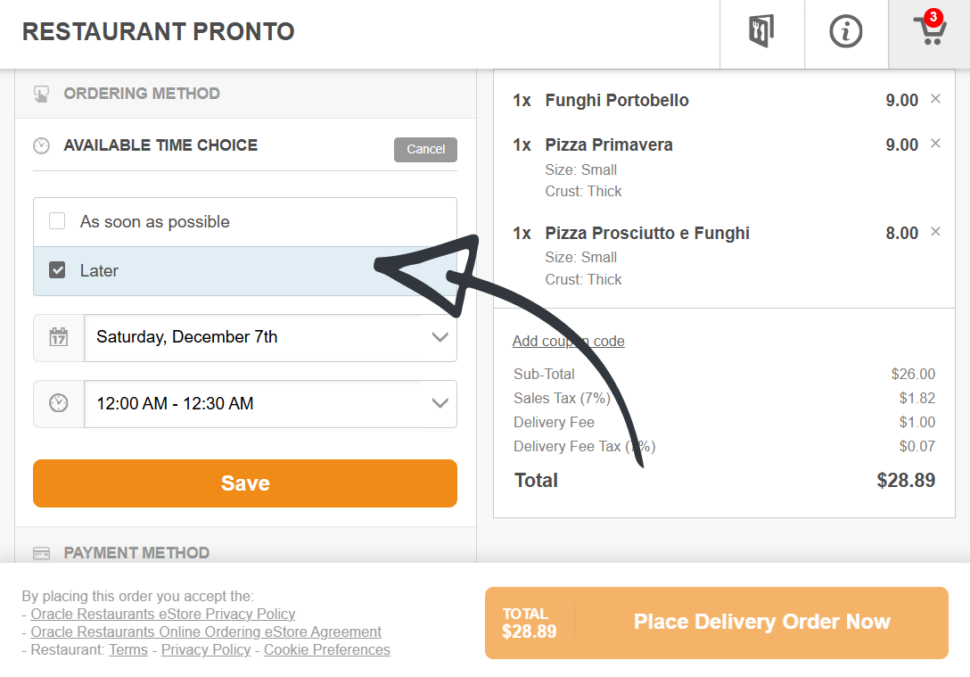970x677 pixels.
Task: Open the shopping cart icon
Action: pyautogui.click(x=929, y=30)
